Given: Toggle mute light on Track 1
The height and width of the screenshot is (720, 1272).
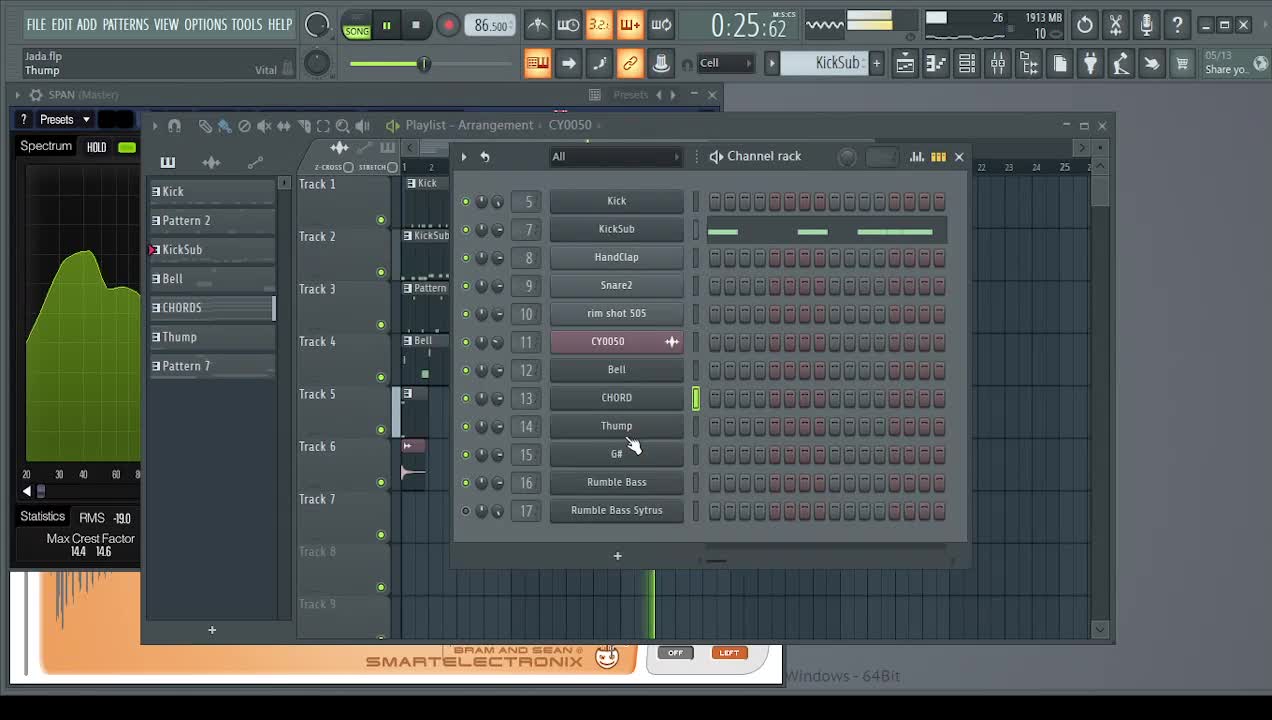Looking at the screenshot, I should click(x=381, y=220).
